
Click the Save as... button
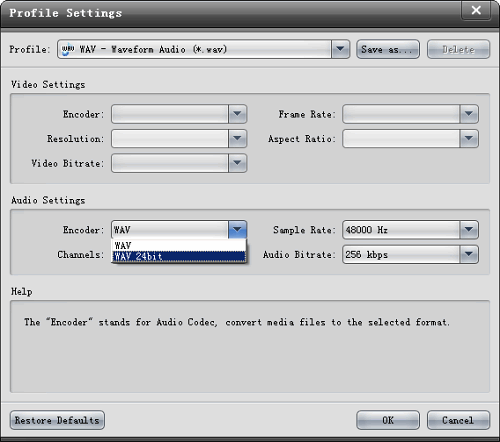388,49
